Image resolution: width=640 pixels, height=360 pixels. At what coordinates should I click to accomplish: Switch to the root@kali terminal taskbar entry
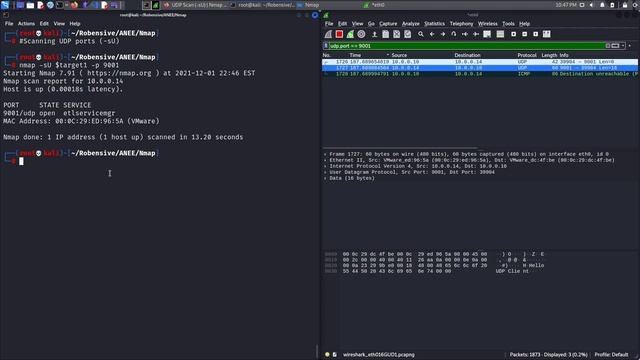click(262, 5)
